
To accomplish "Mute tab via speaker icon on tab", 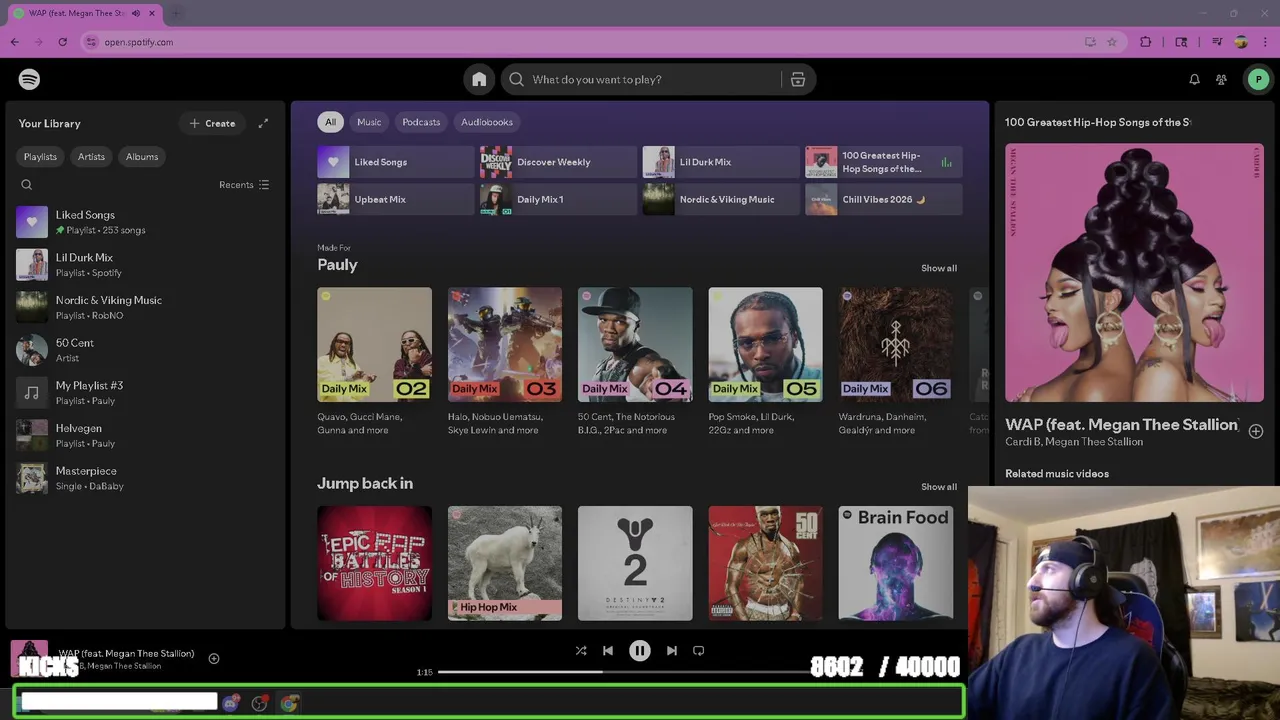I will pos(136,13).
